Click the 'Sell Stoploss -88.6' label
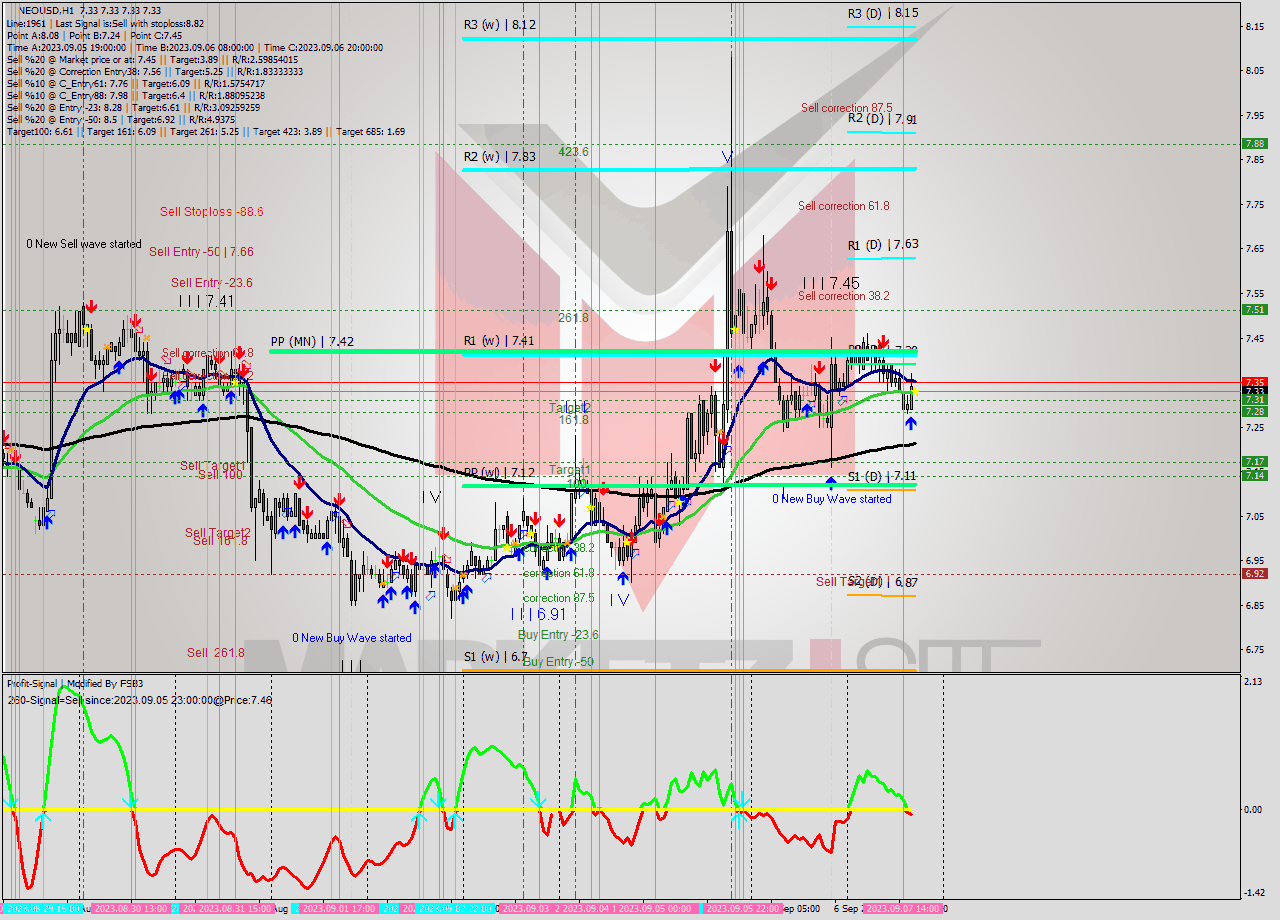 click(211, 211)
